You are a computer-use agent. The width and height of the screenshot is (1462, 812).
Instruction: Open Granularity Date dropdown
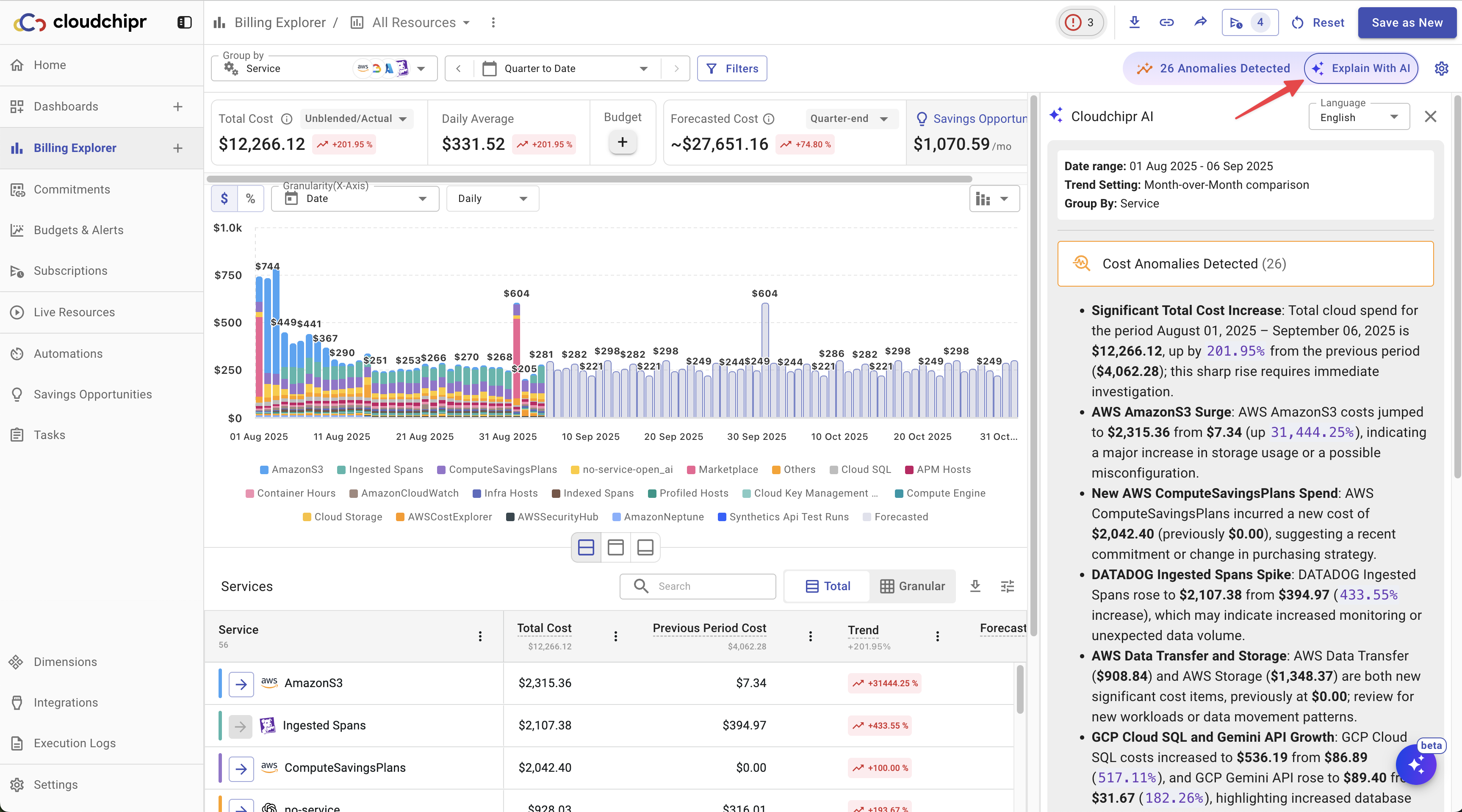pyautogui.click(x=355, y=199)
